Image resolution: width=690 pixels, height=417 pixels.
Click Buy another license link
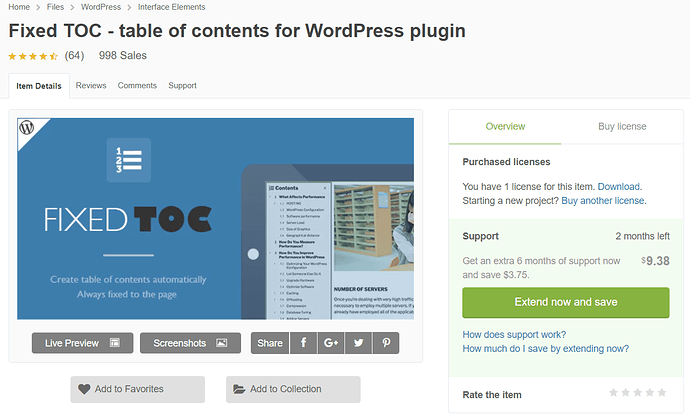click(602, 201)
